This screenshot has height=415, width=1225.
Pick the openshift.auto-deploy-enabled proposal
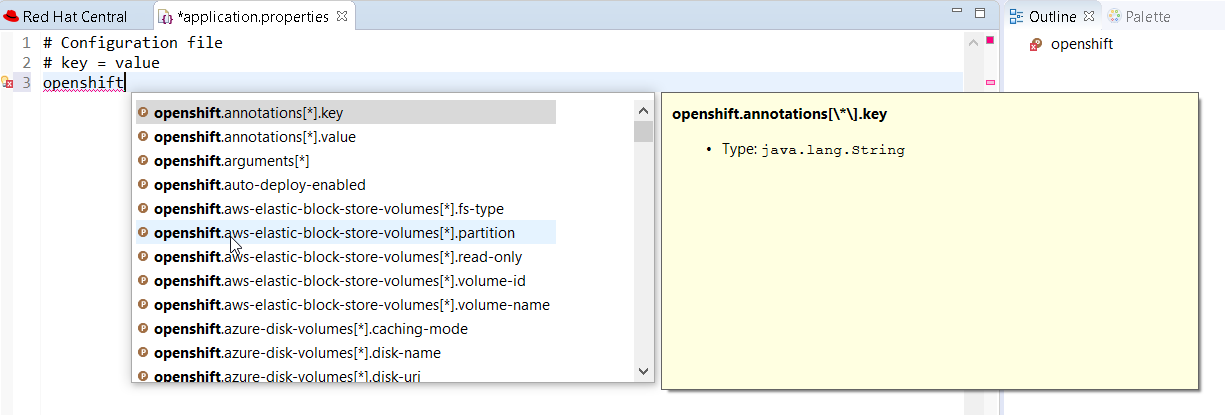coord(345,185)
